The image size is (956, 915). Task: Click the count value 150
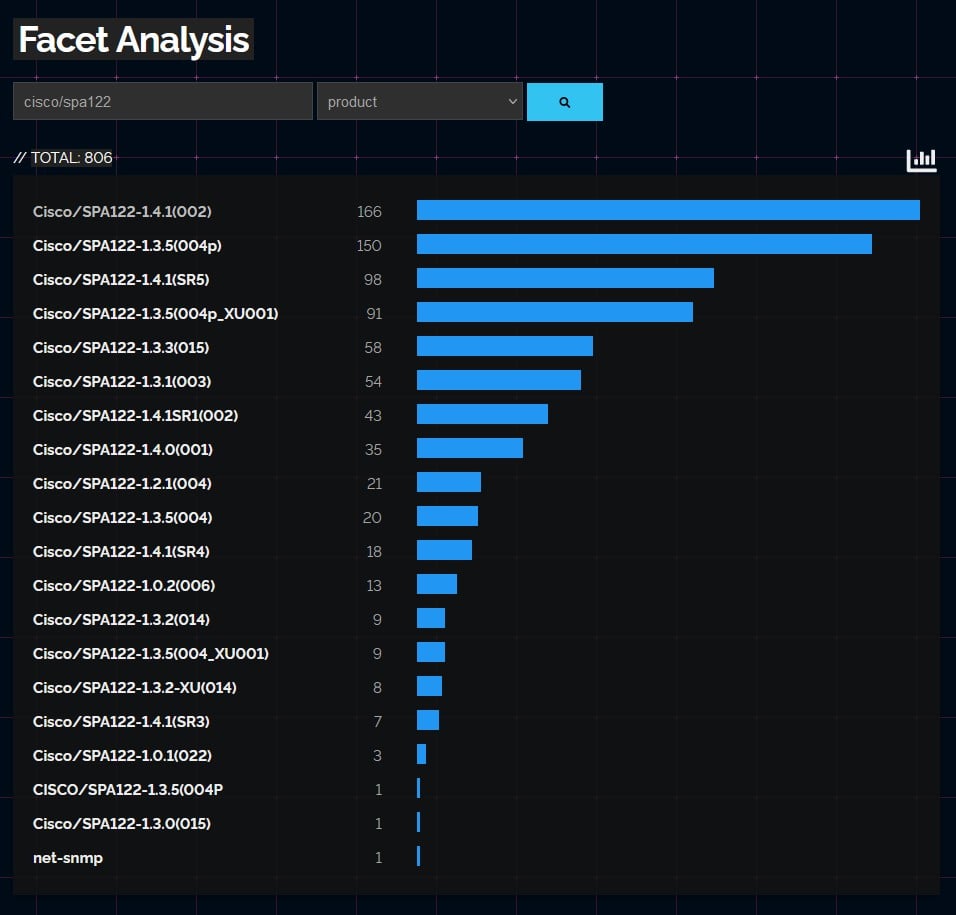[x=369, y=246]
